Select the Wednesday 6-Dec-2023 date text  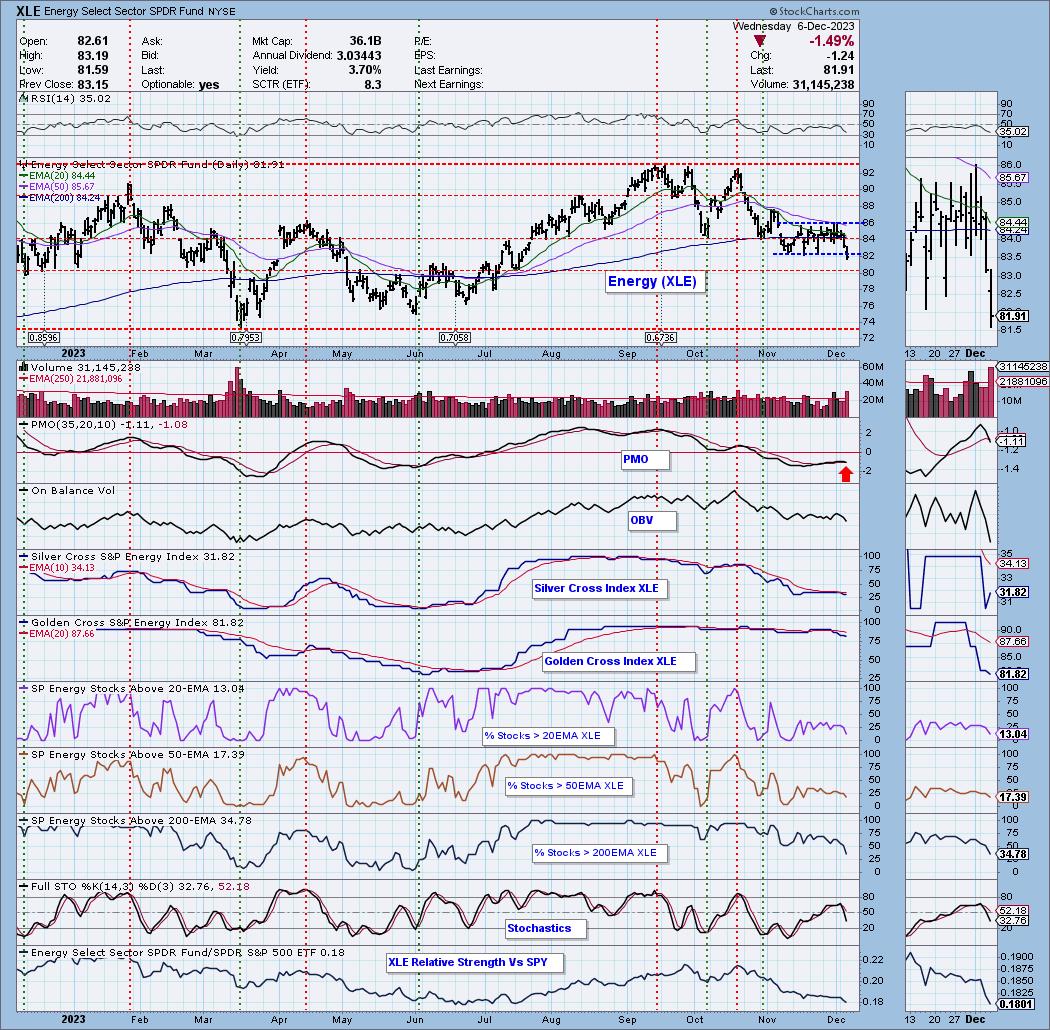[x=794, y=26]
